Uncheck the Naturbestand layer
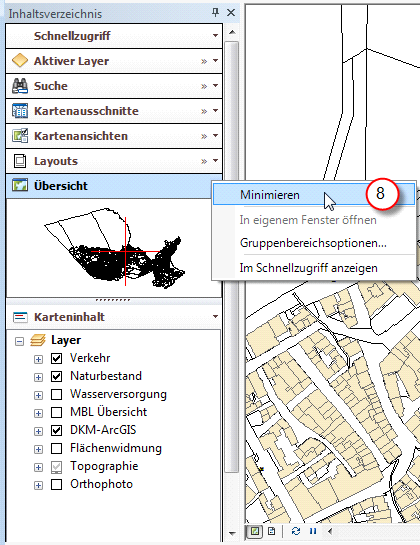 (x=56, y=376)
